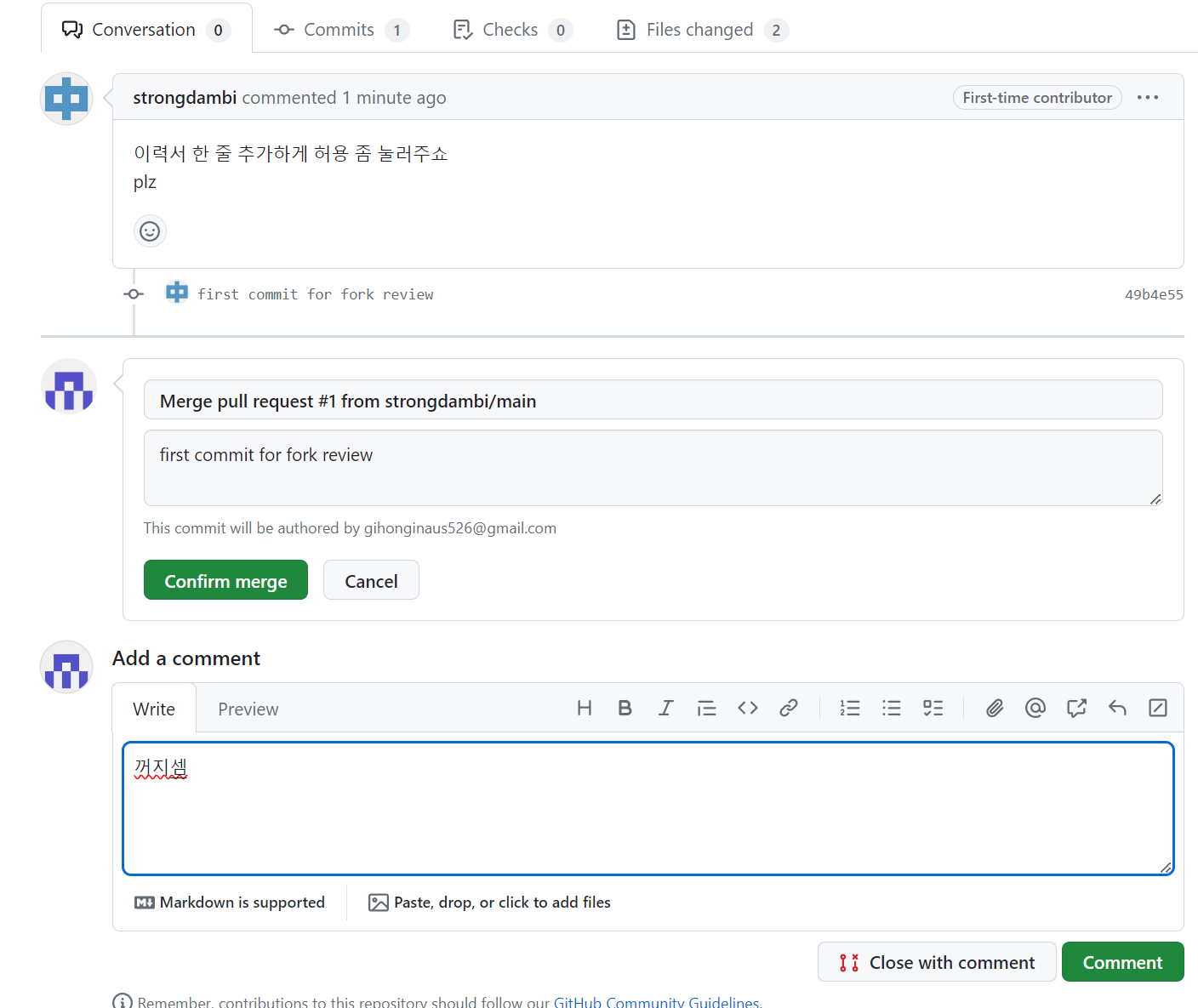
Task: Insert a task list icon
Action: tap(933, 708)
